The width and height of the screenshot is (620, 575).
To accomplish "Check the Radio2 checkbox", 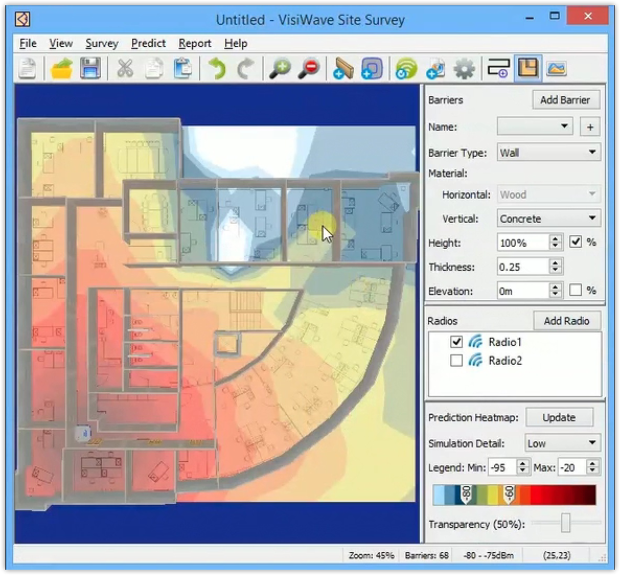I will [x=456, y=360].
